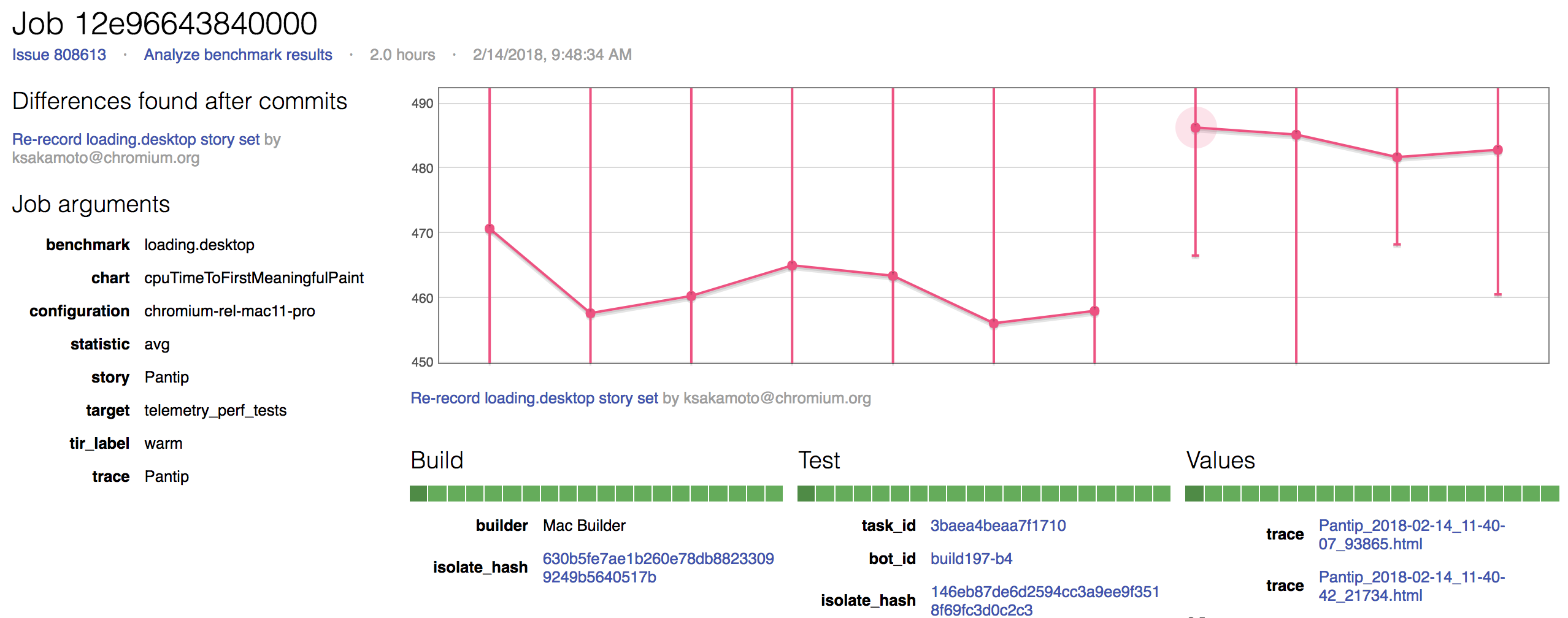Select the last data point on the chart
1568x618 pixels.
(1497, 150)
